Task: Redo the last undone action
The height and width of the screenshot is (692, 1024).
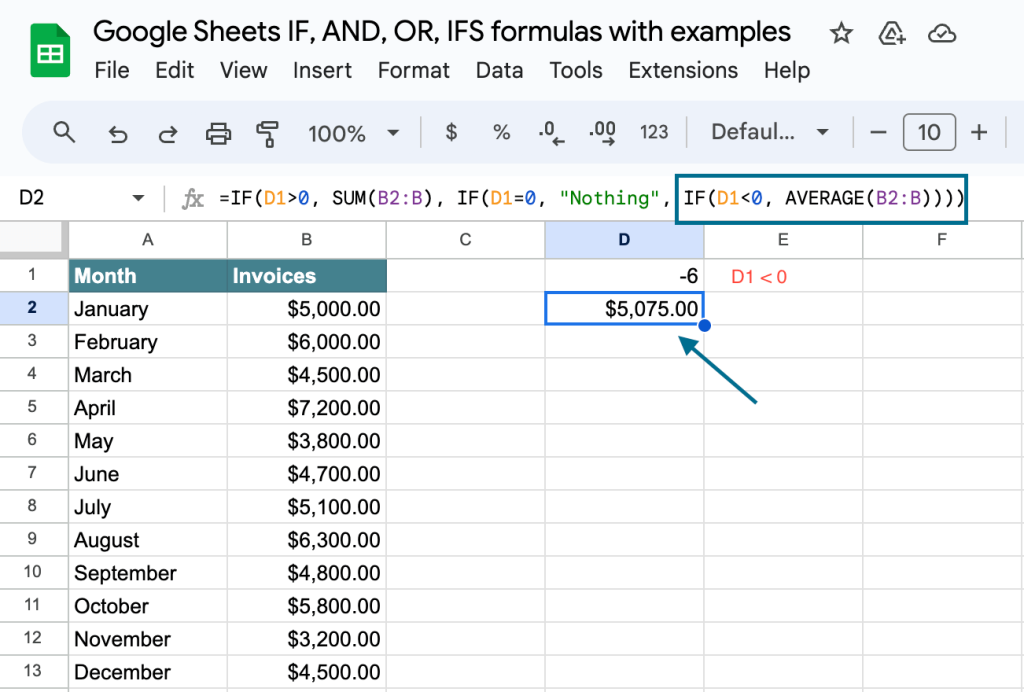Action: coord(168,134)
